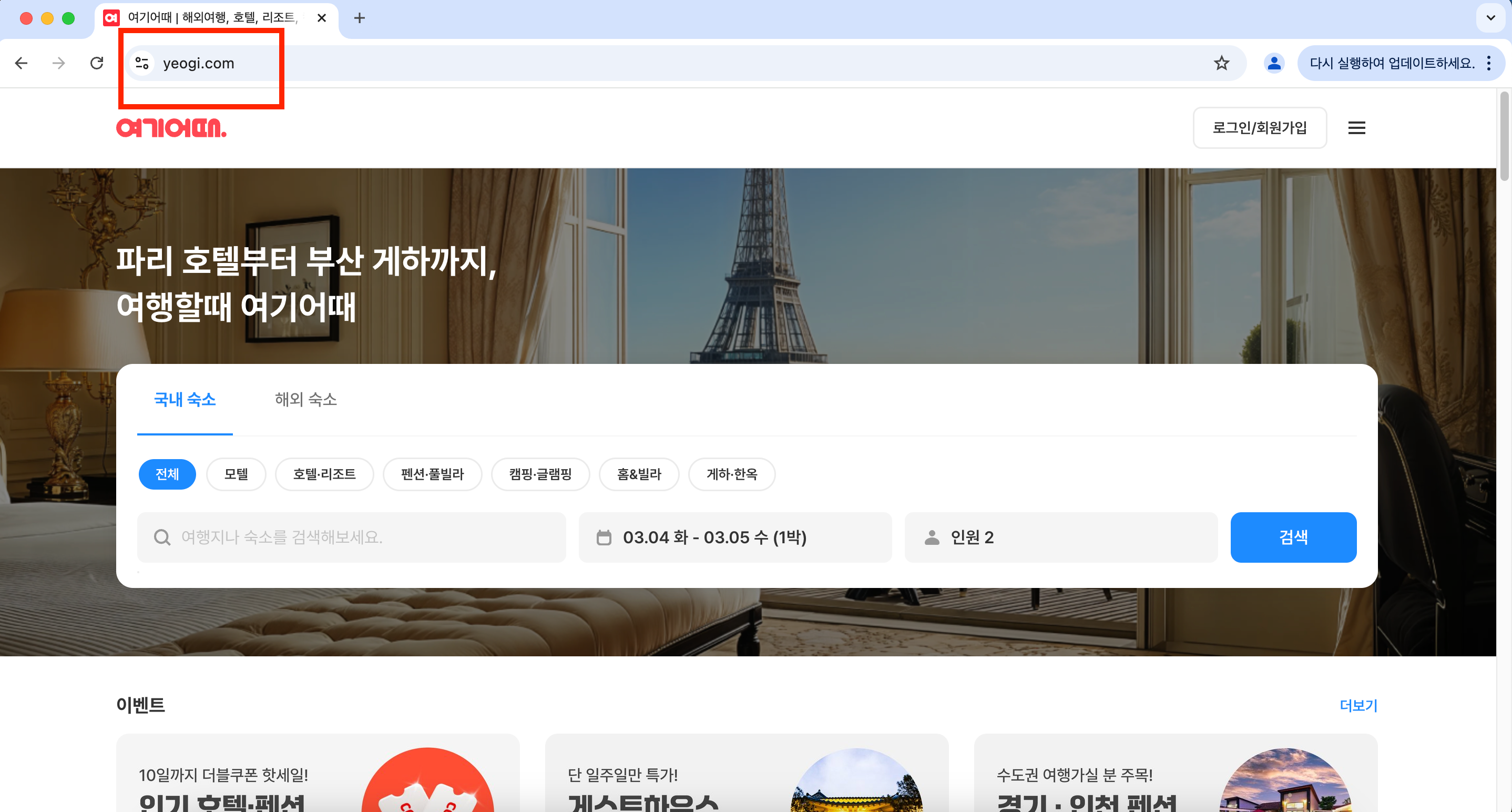Viewport: 1512px width, 812px height.
Task: Select the 국내 숙소 tab
Action: tap(185, 400)
